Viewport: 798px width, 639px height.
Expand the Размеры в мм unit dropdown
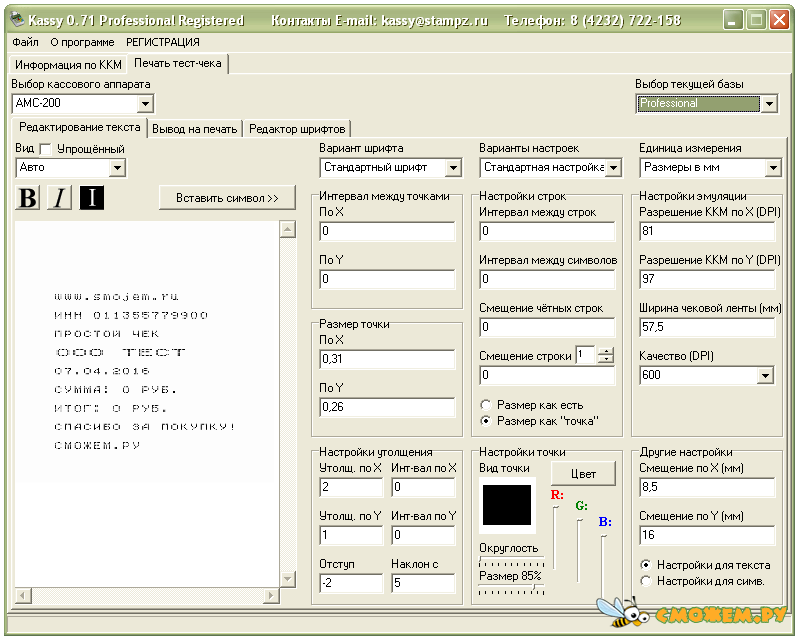tap(773, 167)
